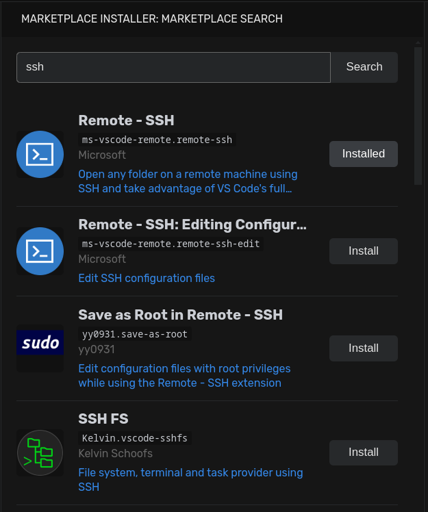
Task: Install the SSH FS extension
Action: point(363,453)
